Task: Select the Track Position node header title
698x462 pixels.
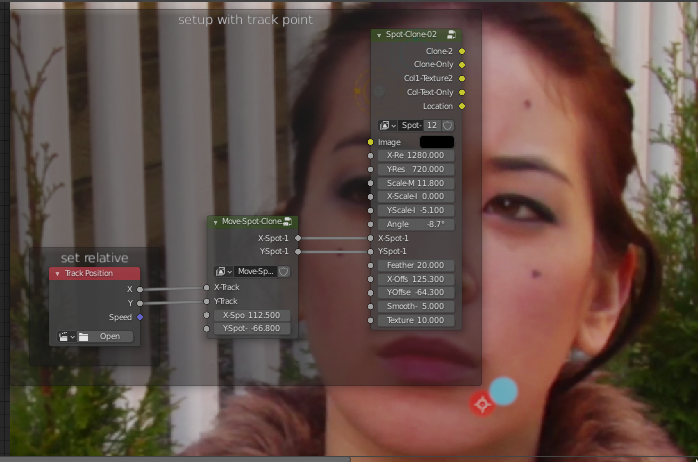Action: tap(89, 273)
